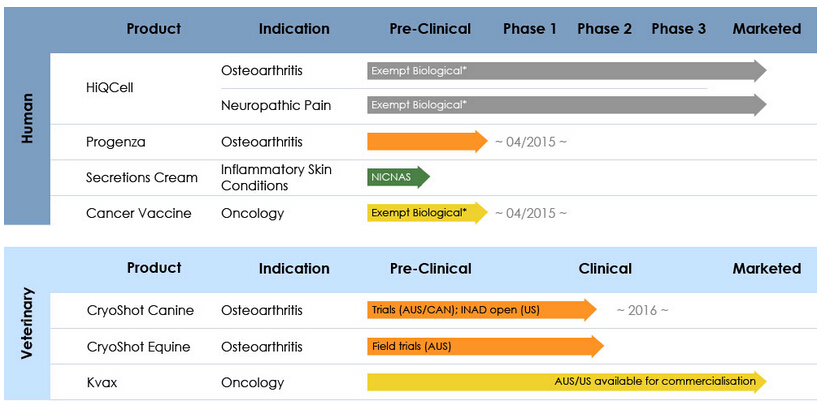
Task: Select the orange Progenza progress arrow
Action: point(425,142)
